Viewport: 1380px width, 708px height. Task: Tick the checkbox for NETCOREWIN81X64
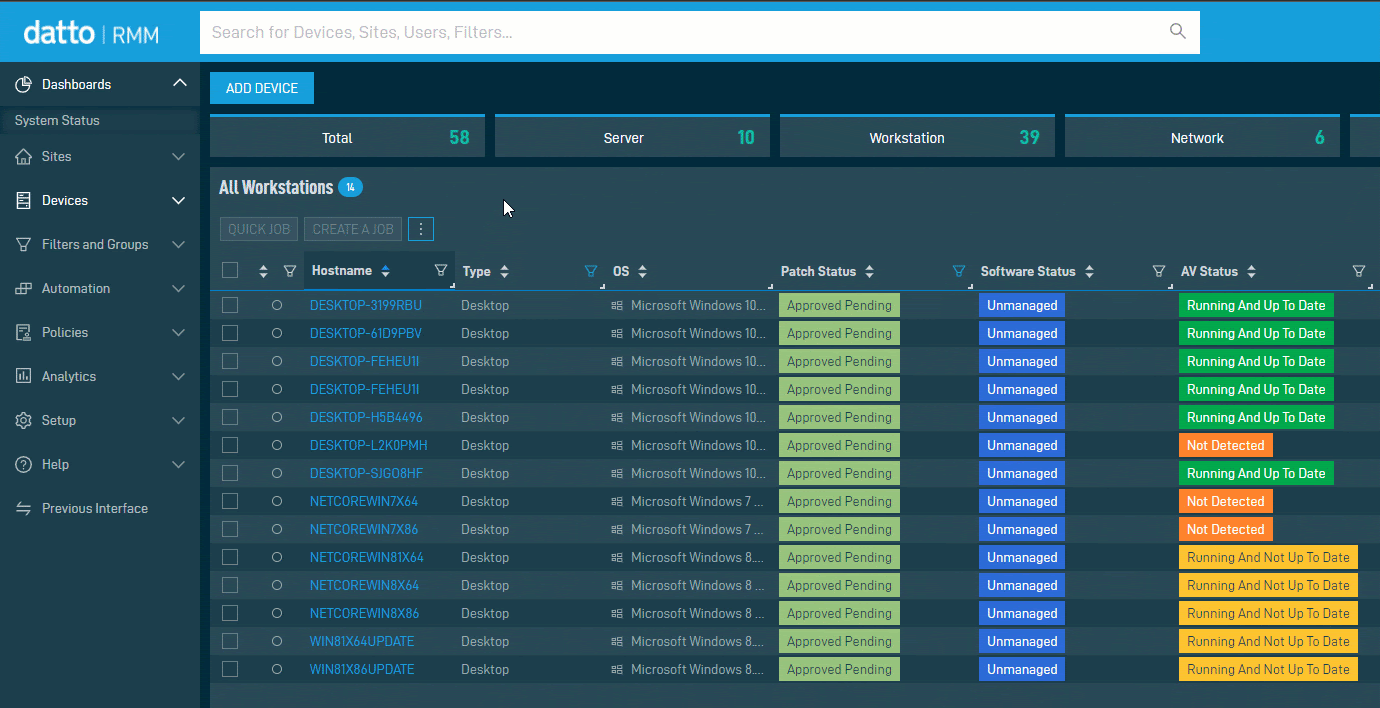(x=230, y=557)
